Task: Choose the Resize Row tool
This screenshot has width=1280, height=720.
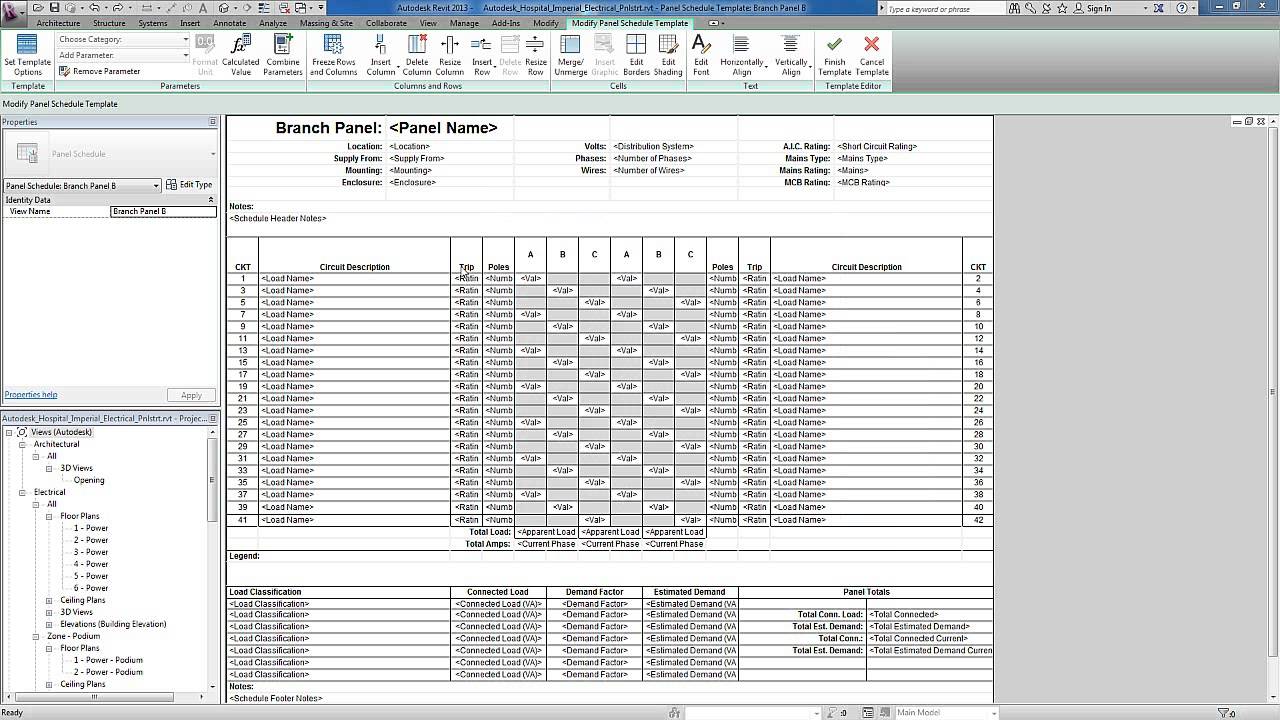Action: click(535, 55)
